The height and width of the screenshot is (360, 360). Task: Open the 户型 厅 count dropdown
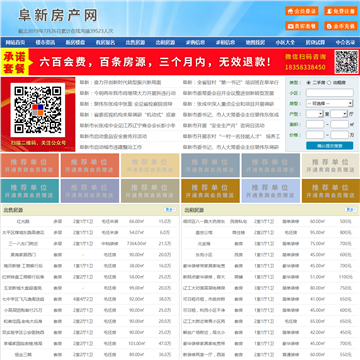(x=339, y=114)
